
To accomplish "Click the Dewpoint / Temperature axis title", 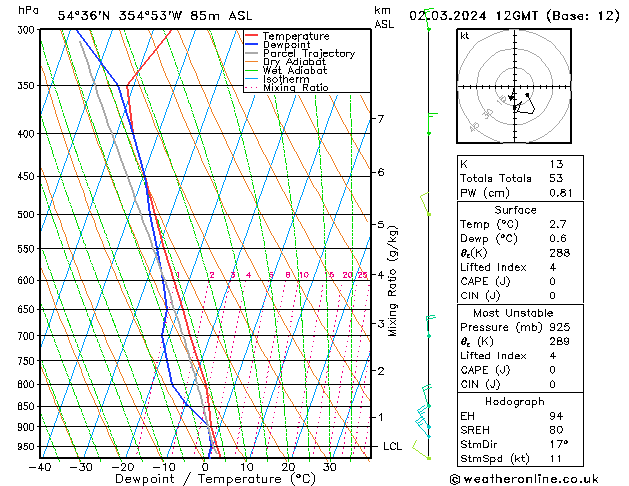I will [215, 479].
